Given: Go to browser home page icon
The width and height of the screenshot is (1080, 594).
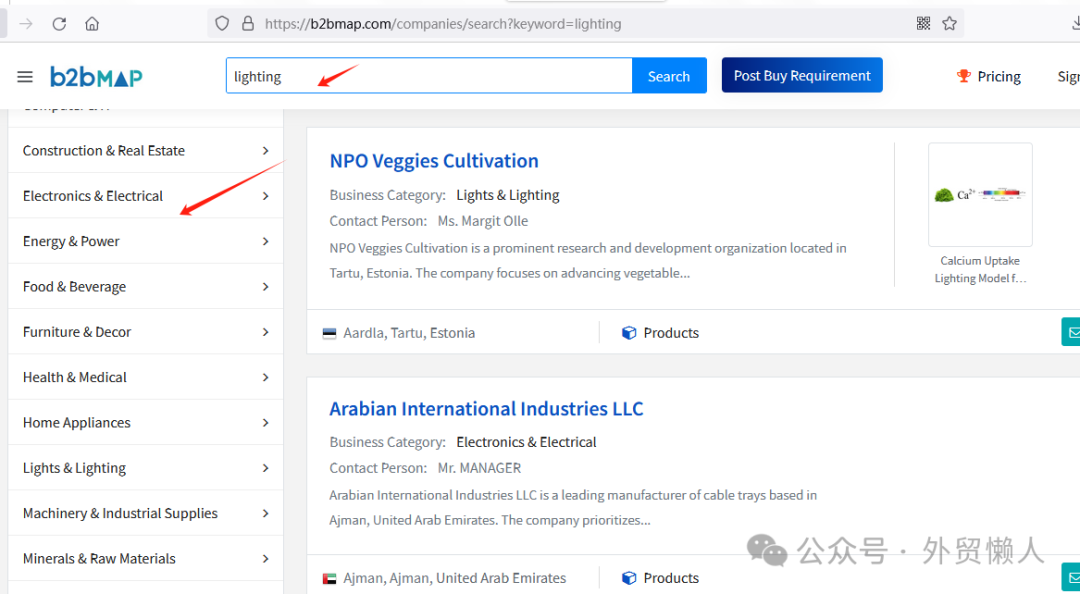Looking at the screenshot, I should pyautogui.click(x=92, y=24).
